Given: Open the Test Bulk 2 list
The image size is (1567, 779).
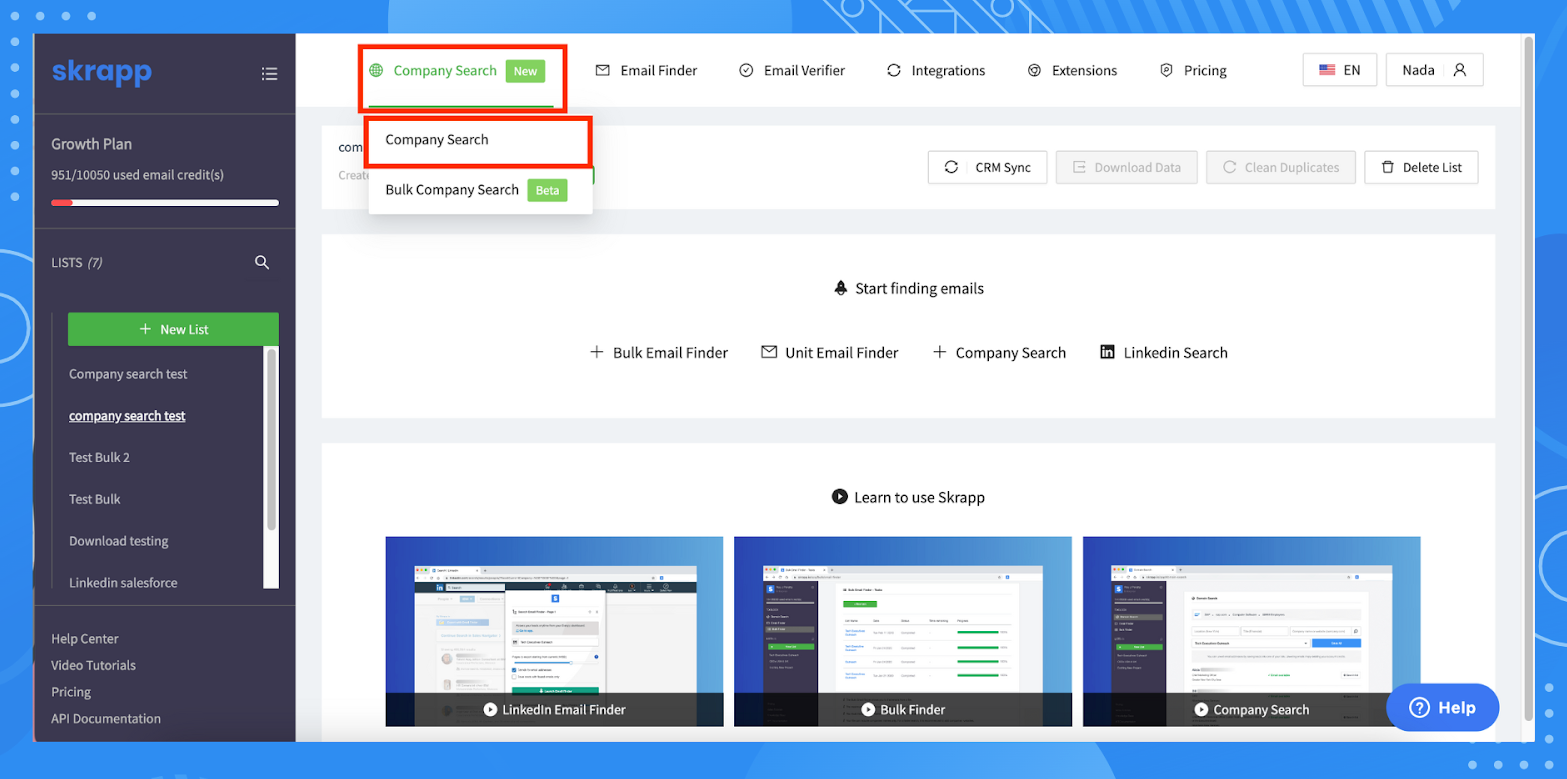Looking at the screenshot, I should [99, 457].
